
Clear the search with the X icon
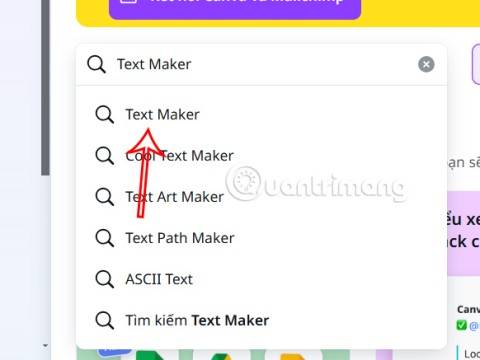click(x=426, y=64)
